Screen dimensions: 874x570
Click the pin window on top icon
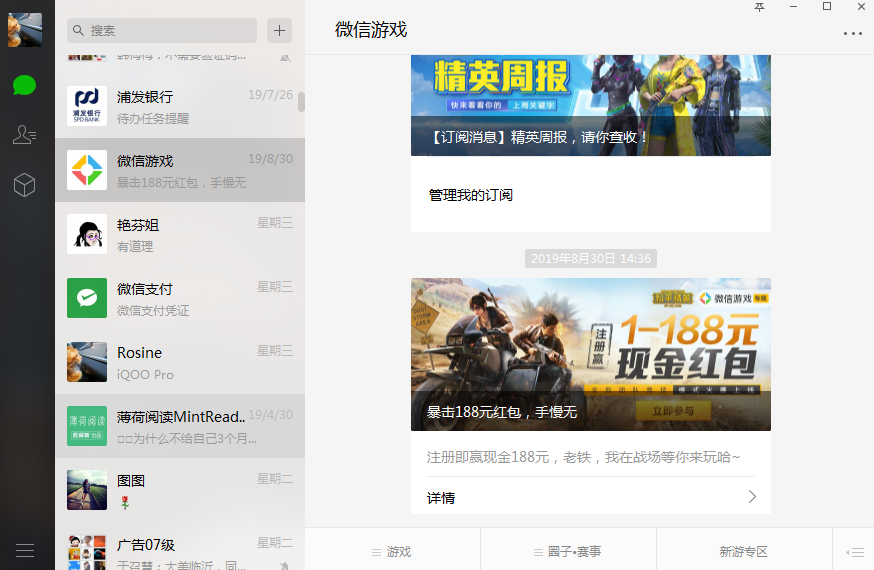pyautogui.click(x=759, y=7)
